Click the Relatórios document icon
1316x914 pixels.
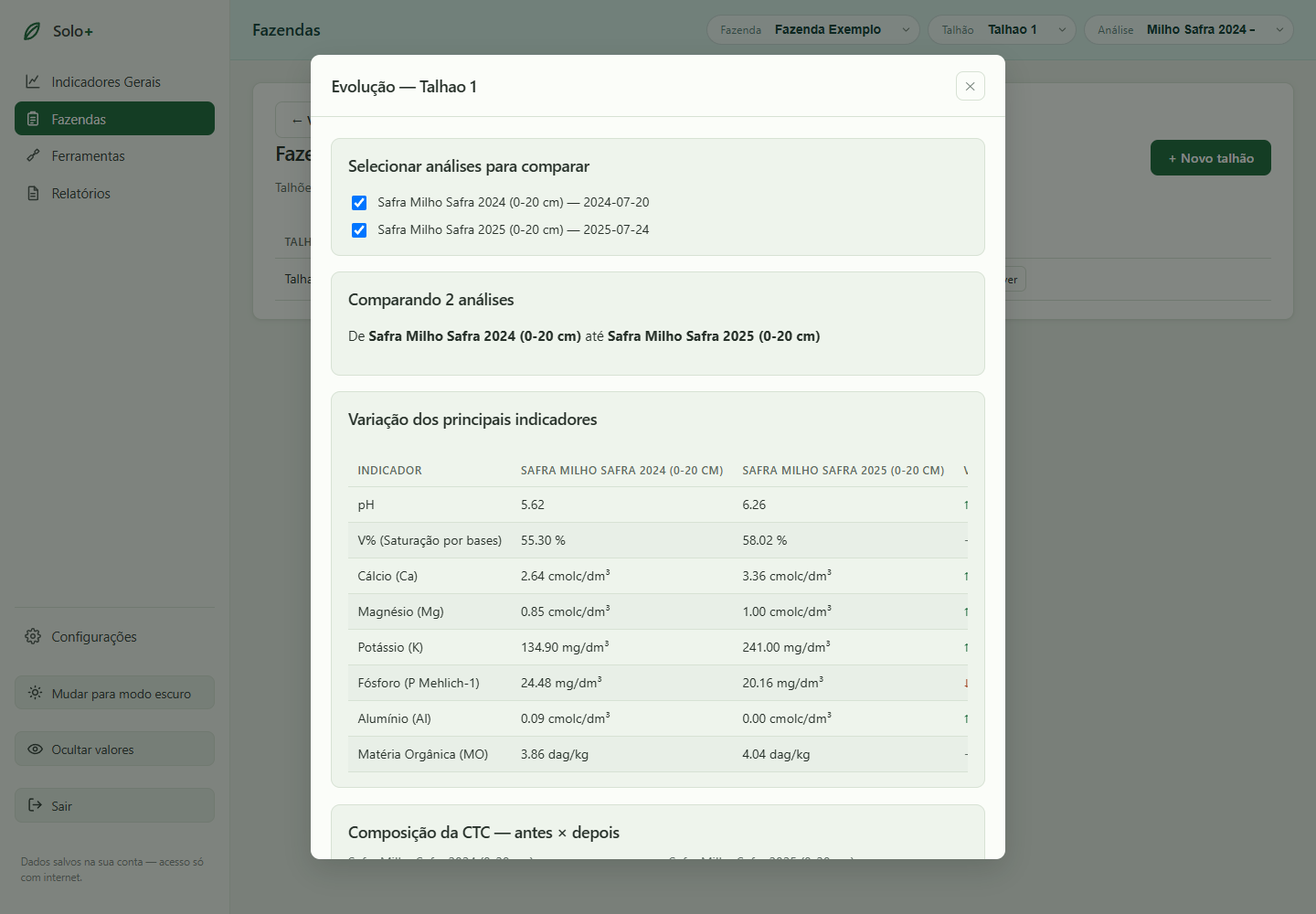pyautogui.click(x=33, y=193)
